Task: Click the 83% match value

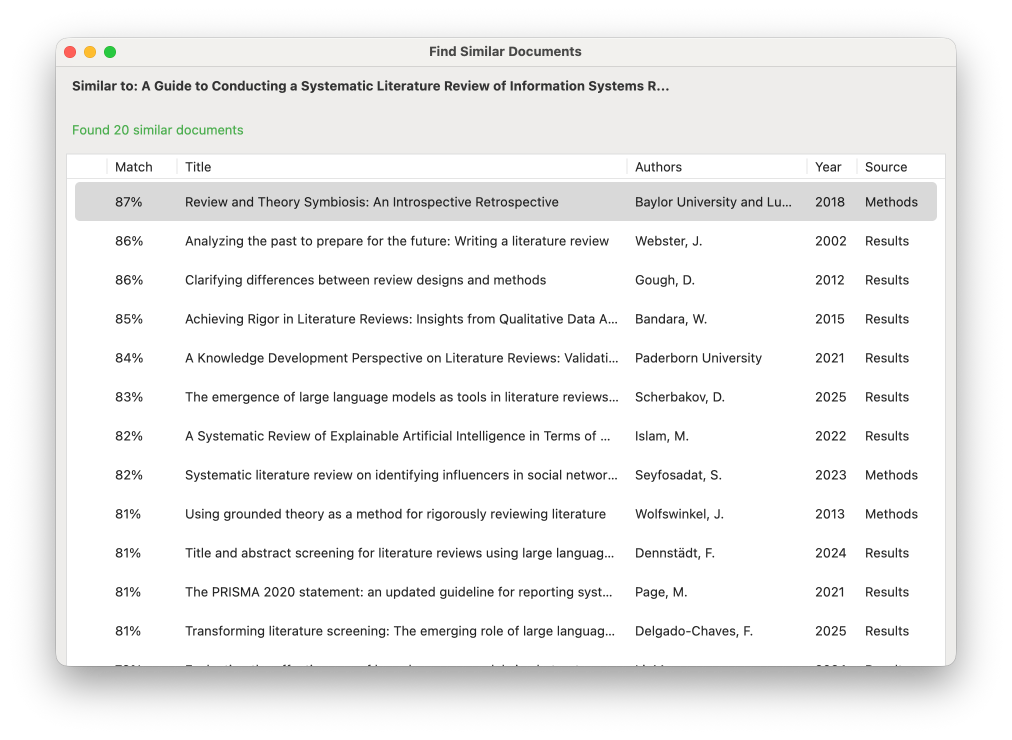Action: click(x=129, y=397)
